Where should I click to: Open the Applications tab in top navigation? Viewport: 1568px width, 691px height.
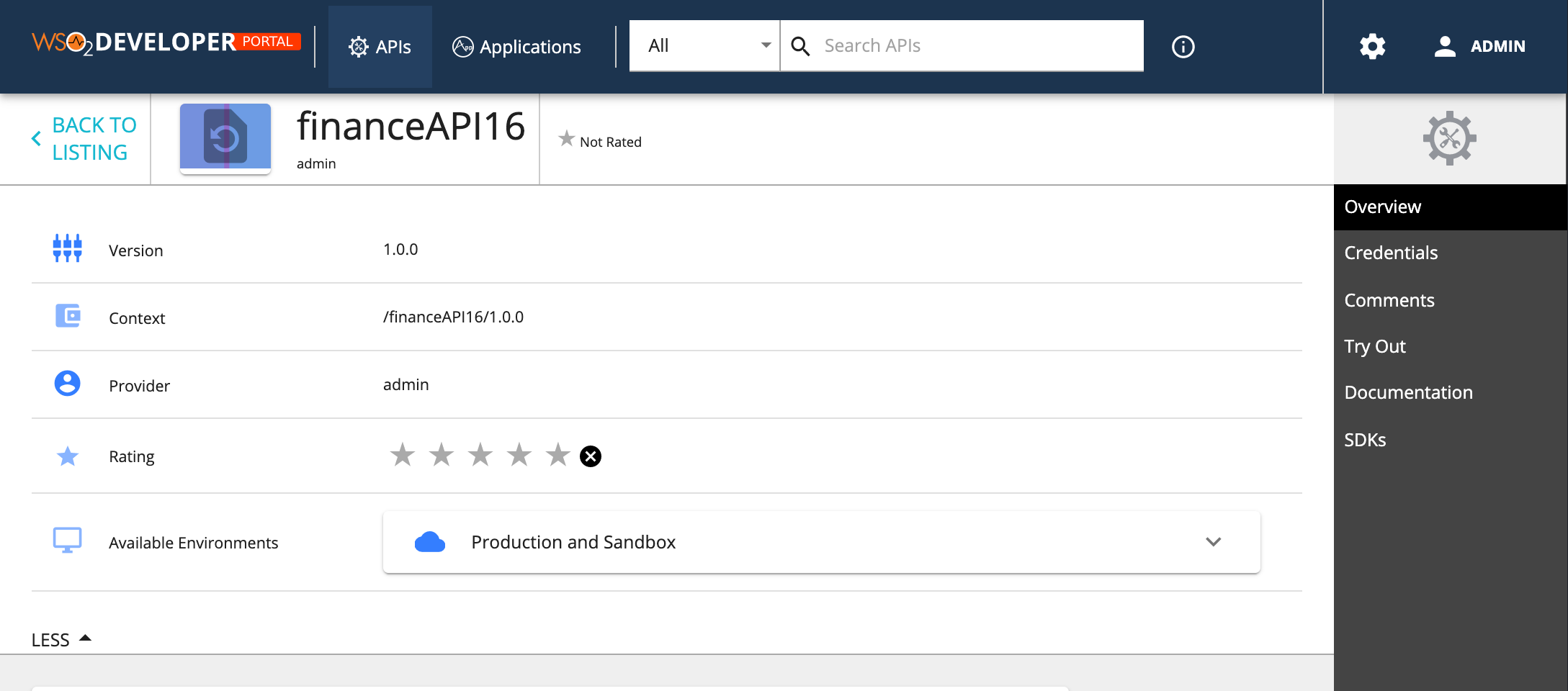516,47
